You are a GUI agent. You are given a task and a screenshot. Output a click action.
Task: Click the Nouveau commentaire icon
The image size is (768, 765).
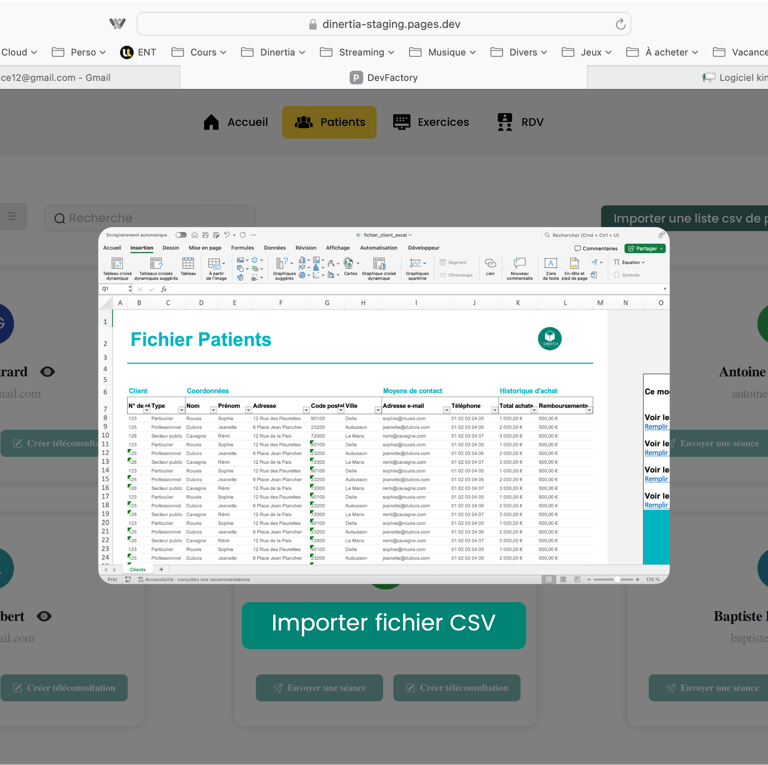tap(520, 263)
